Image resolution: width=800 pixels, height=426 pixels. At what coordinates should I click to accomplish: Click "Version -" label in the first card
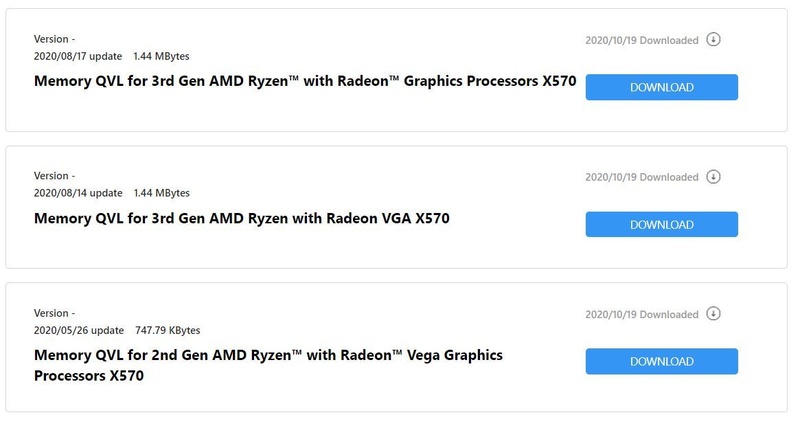(54, 39)
